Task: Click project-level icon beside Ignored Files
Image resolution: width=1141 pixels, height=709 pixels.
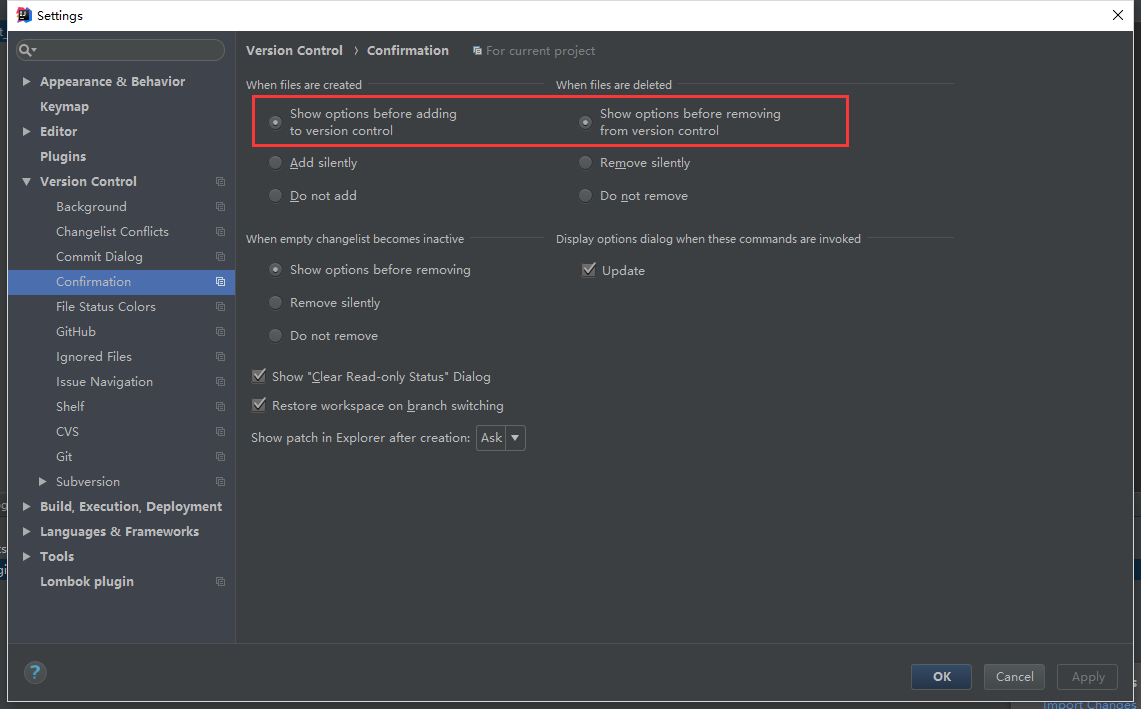Action: point(220,357)
